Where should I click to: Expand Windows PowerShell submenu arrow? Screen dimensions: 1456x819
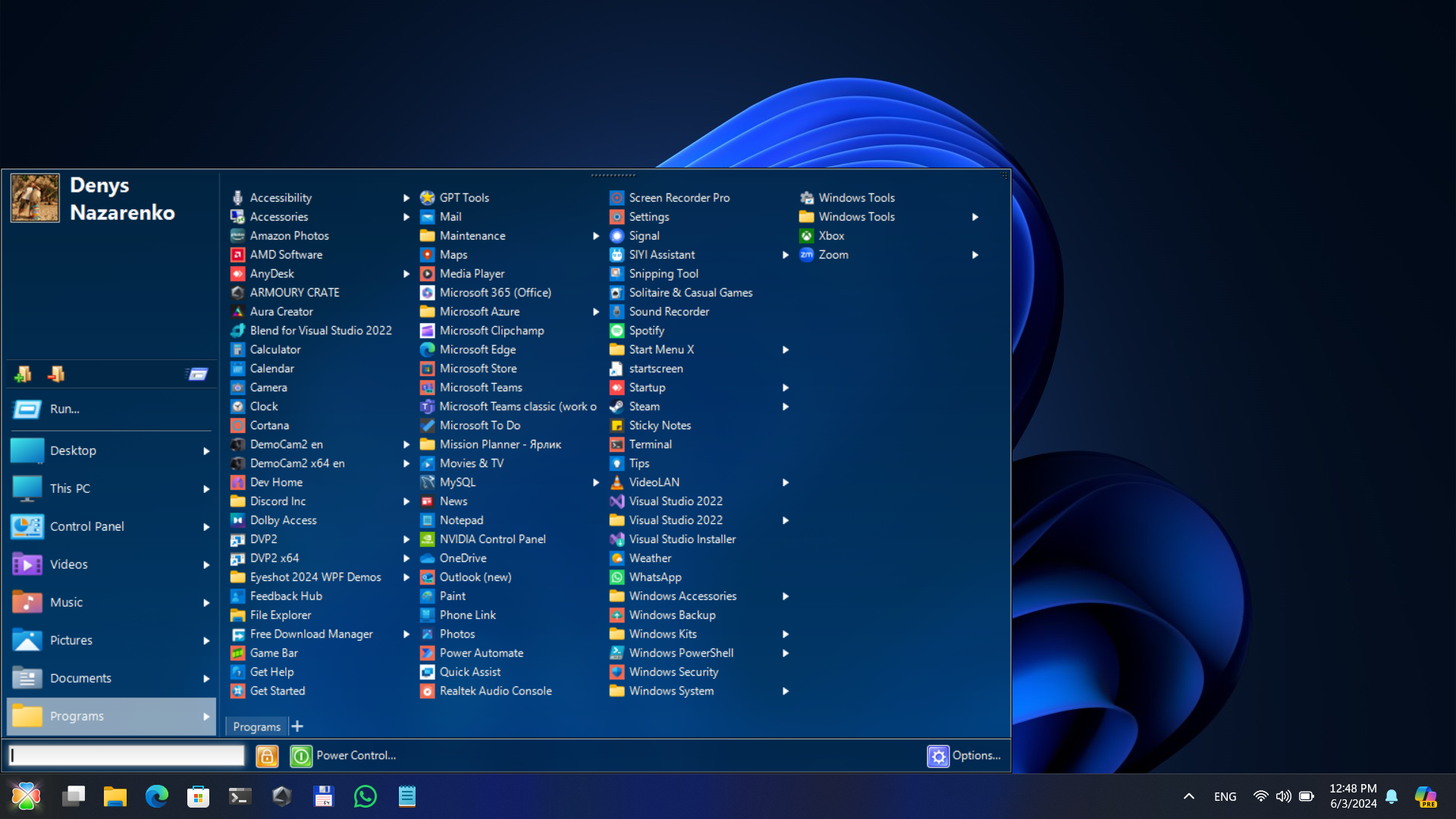[786, 653]
